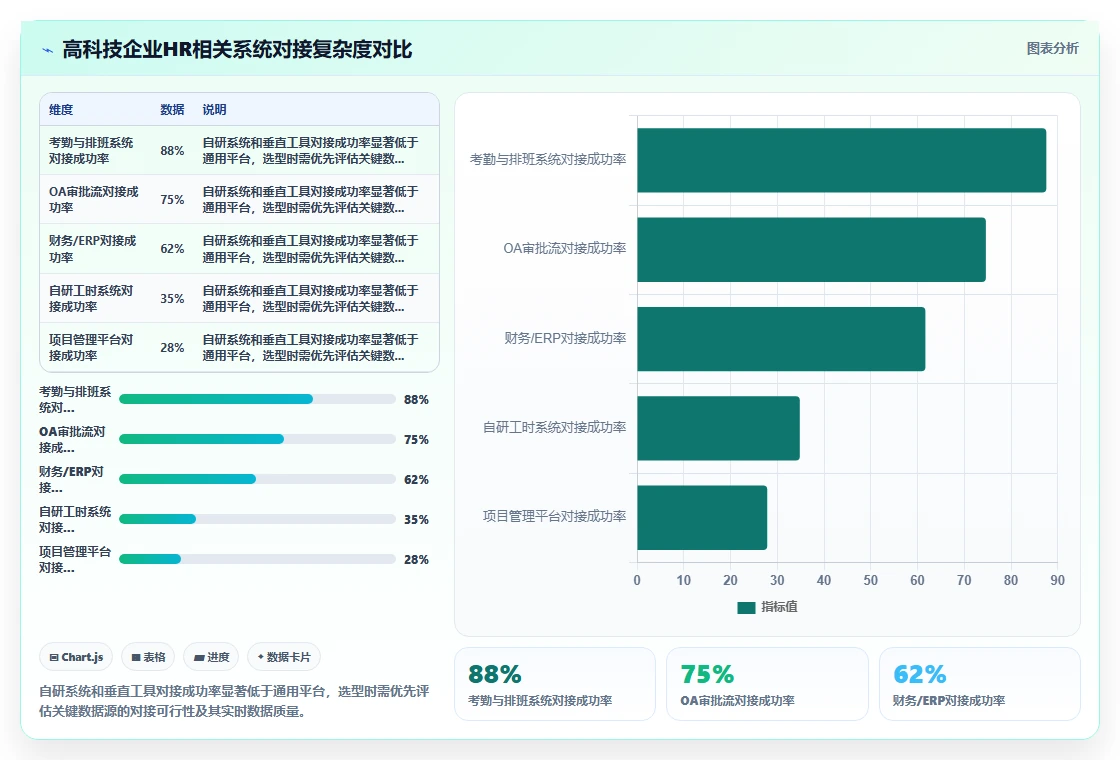Click the 62% value in table

(172, 249)
